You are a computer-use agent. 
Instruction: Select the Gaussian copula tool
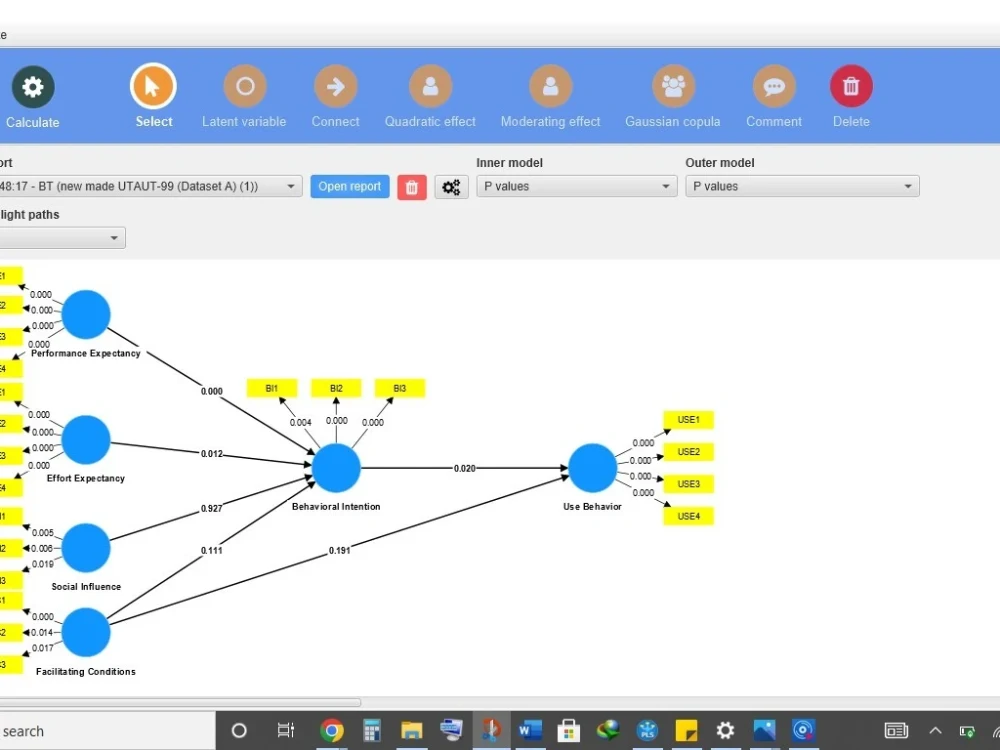click(673, 86)
